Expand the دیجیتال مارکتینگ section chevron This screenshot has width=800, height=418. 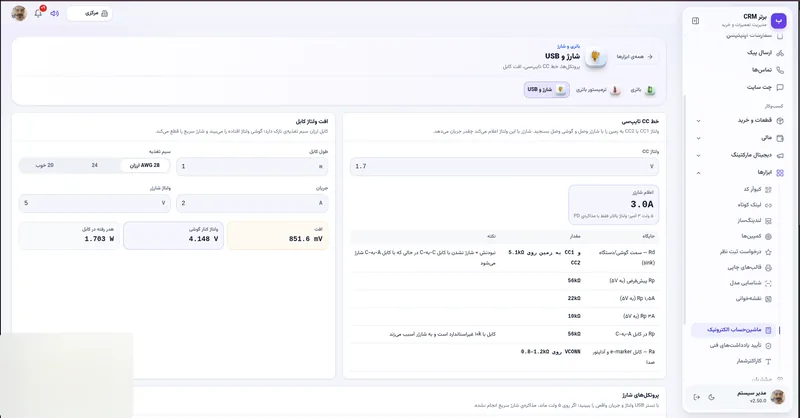point(698,155)
